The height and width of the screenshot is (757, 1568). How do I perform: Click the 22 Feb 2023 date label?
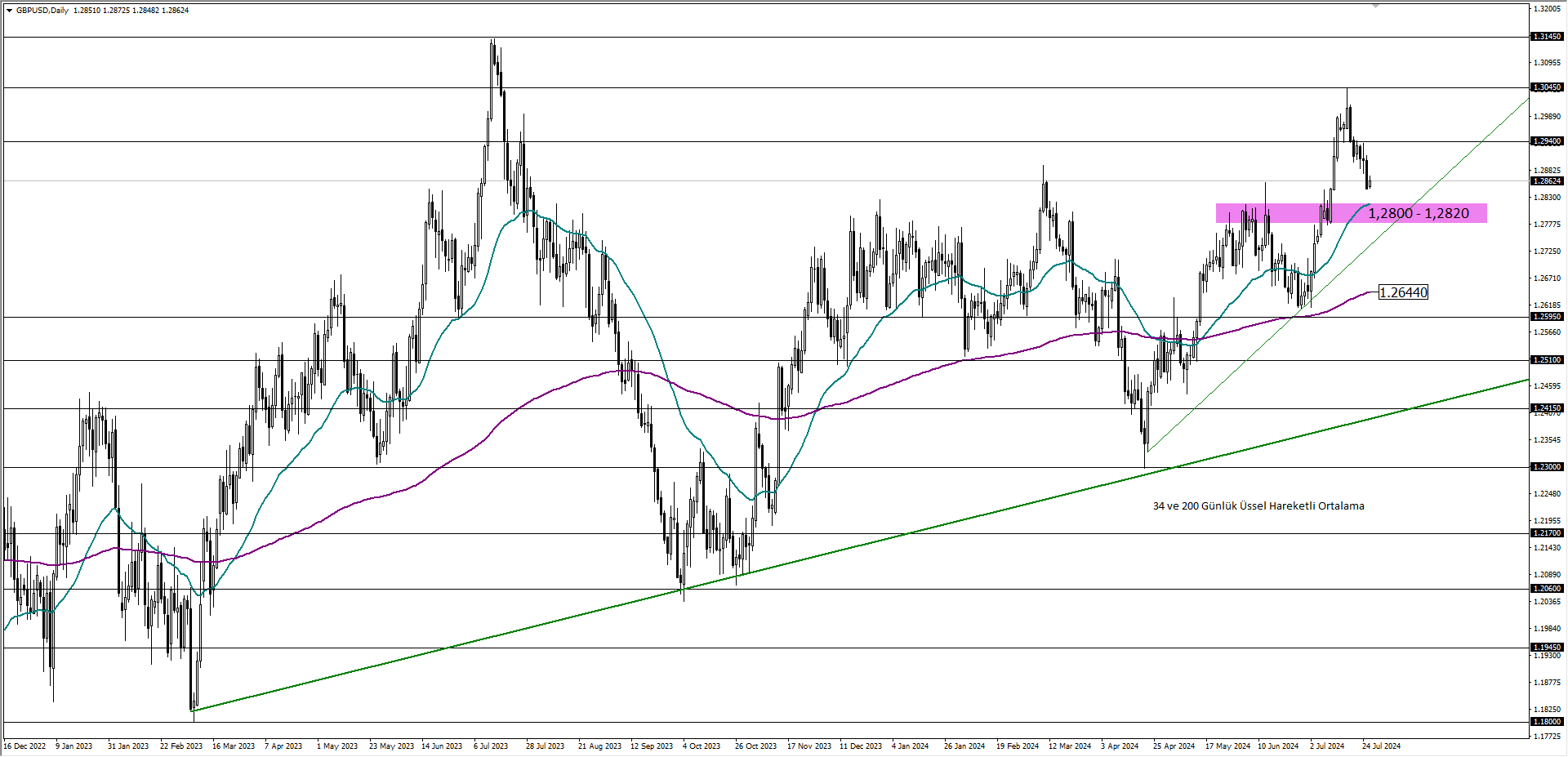tap(181, 746)
